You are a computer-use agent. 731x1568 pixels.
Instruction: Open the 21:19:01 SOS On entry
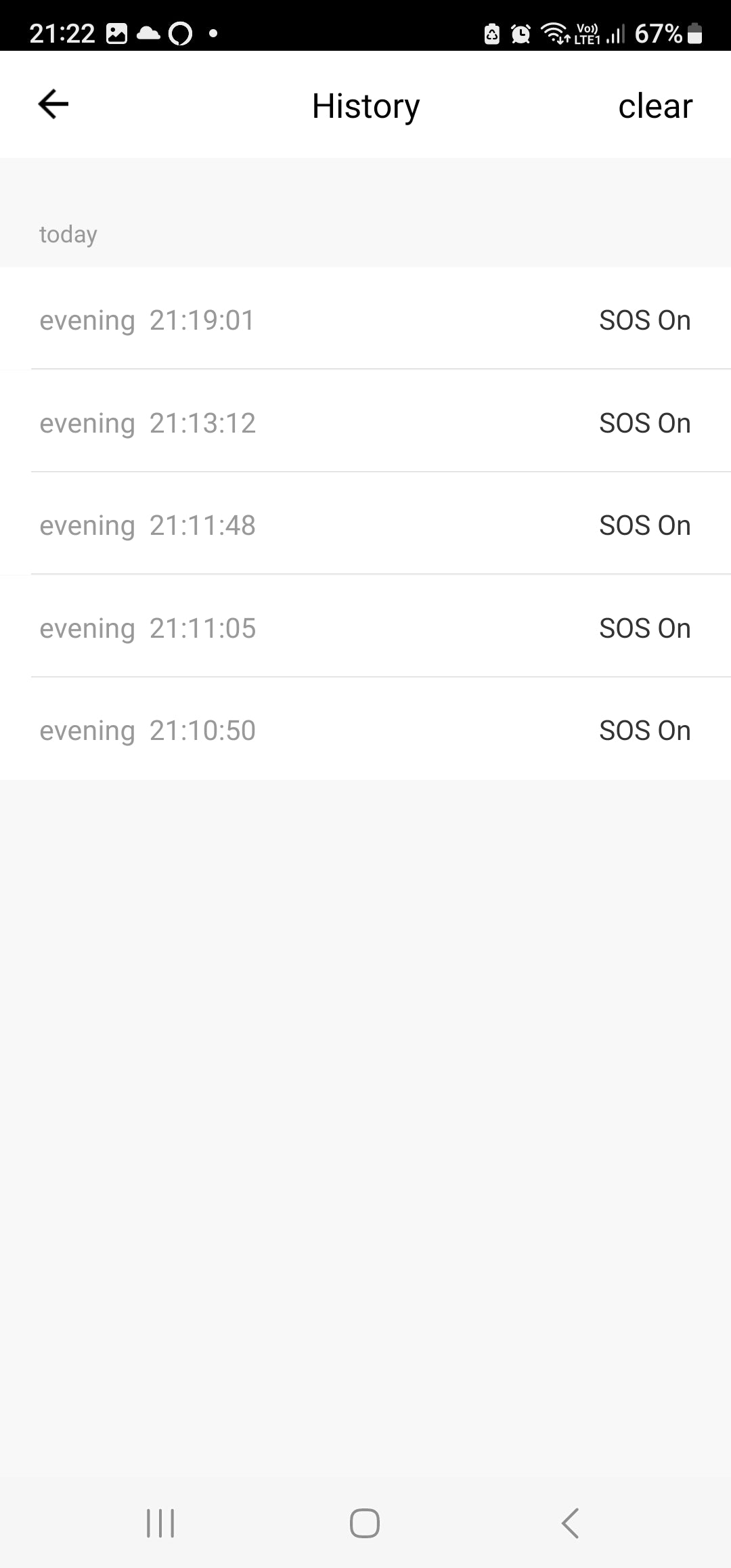pyautogui.click(x=365, y=320)
